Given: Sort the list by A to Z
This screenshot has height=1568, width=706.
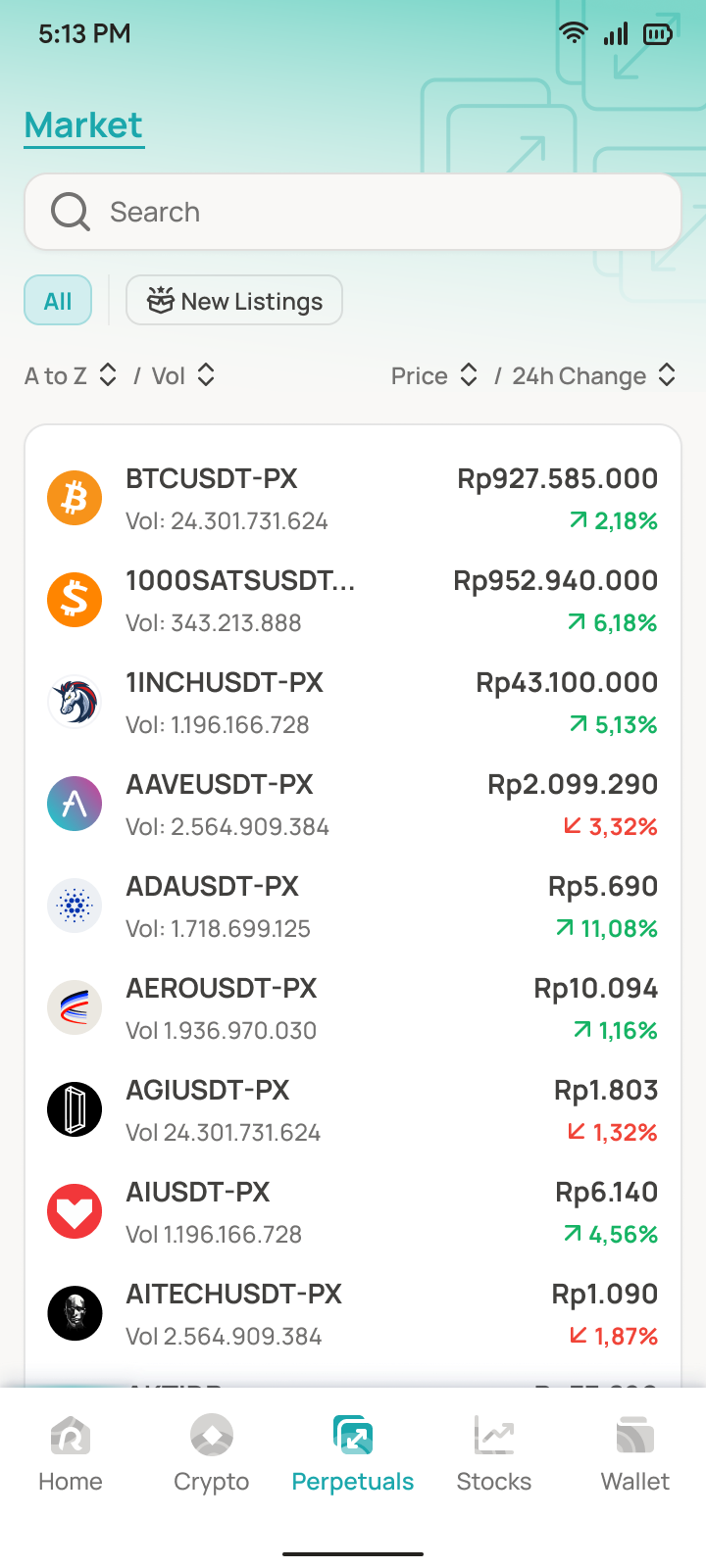Looking at the screenshot, I should 71,375.
